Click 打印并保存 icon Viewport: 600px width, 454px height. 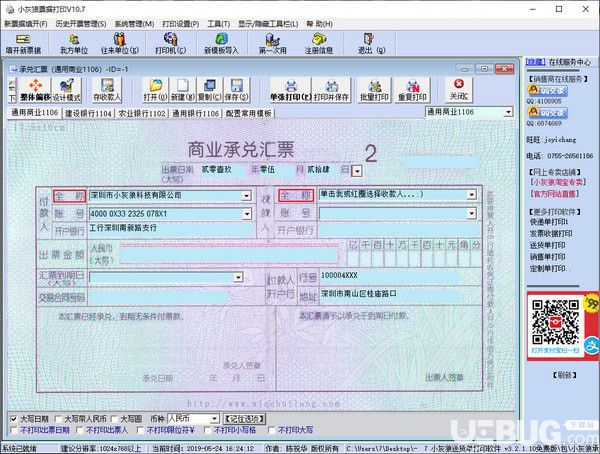pos(331,90)
